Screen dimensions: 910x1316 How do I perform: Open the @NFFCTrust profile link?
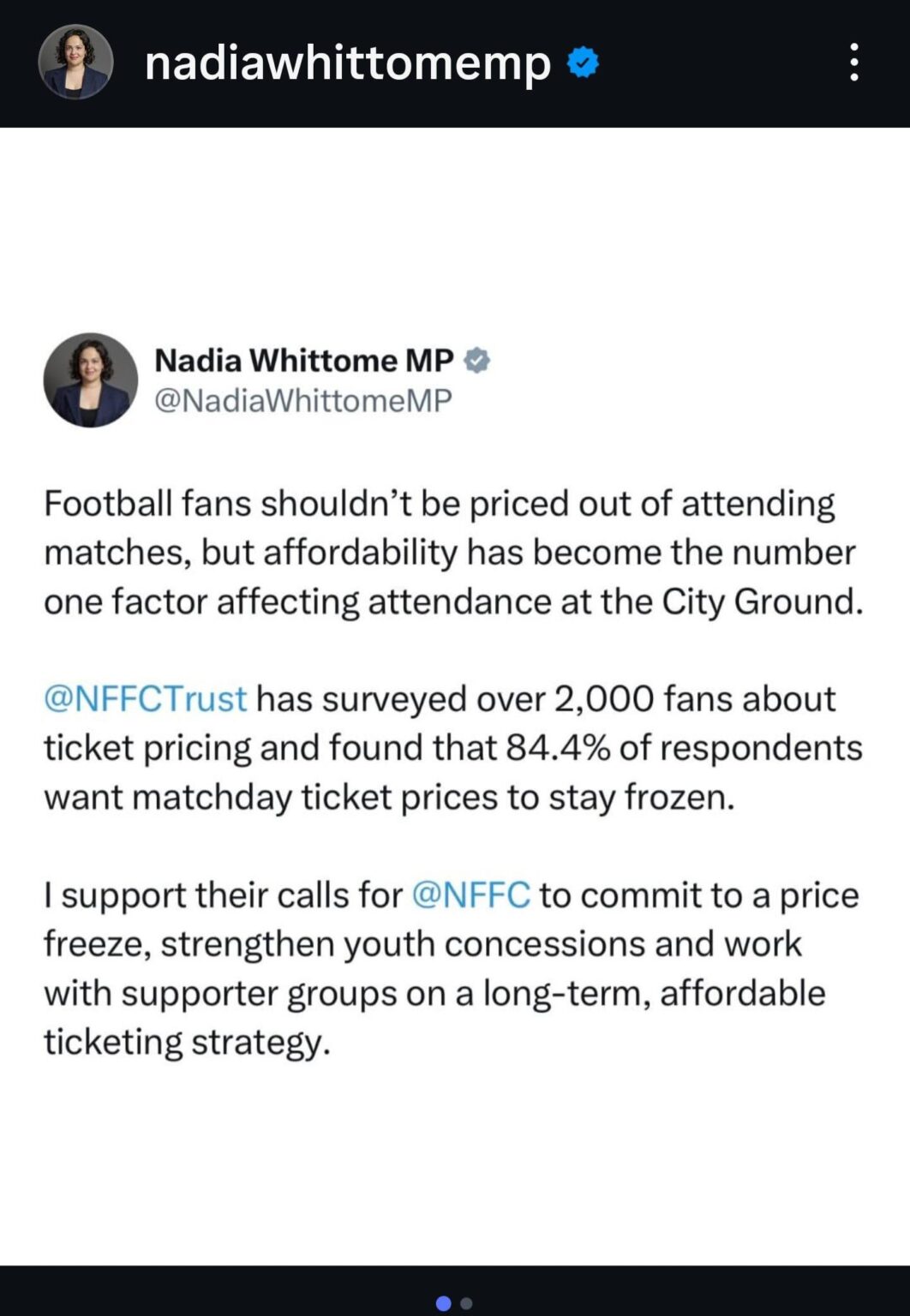pos(143,698)
